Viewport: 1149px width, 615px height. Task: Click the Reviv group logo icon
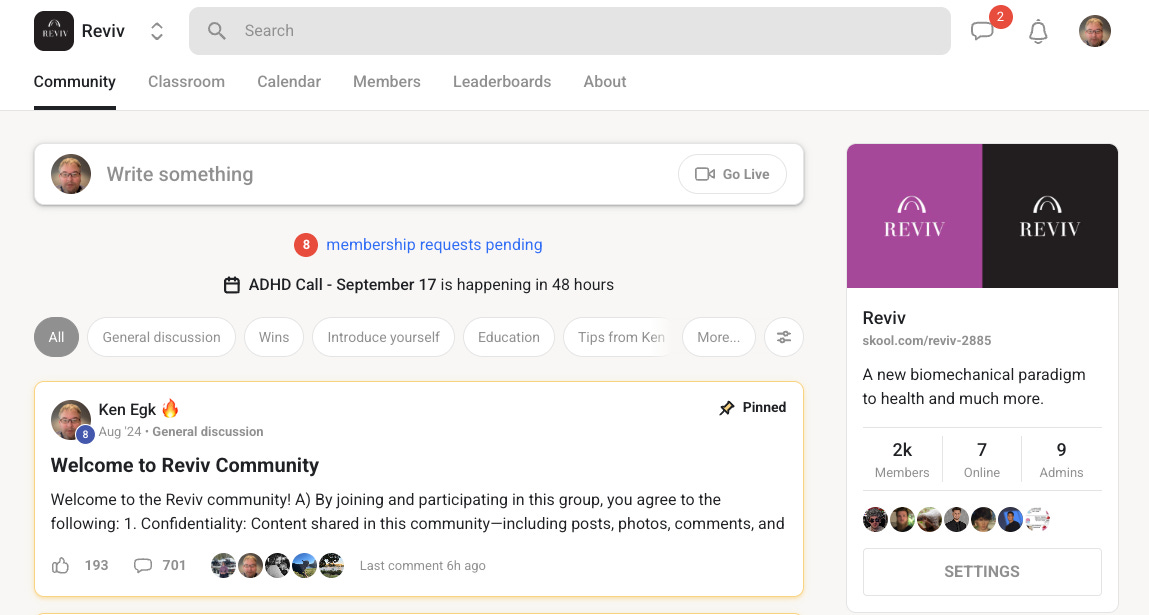[x=53, y=31]
